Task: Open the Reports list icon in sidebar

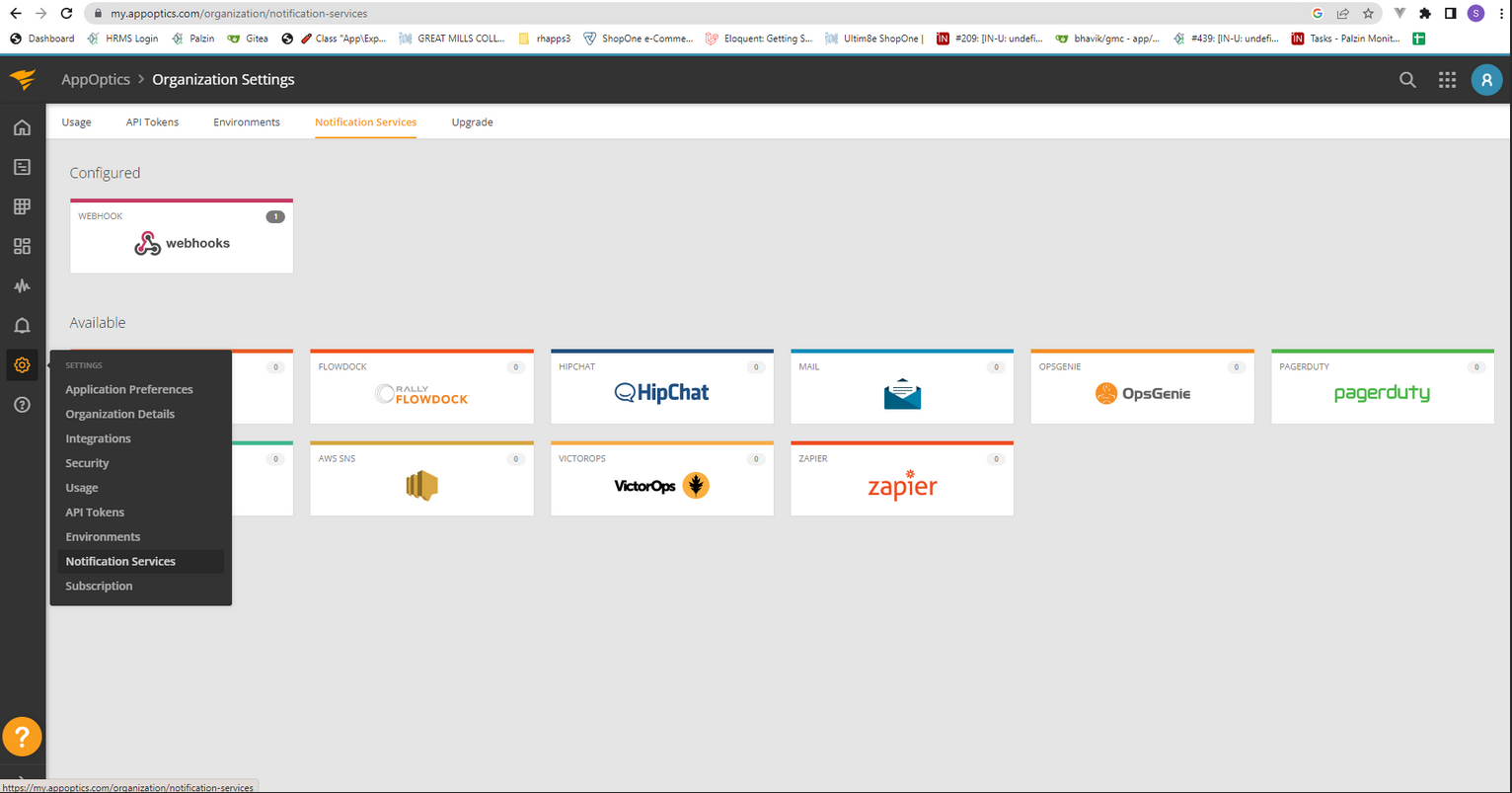Action: pyautogui.click(x=22, y=167)
